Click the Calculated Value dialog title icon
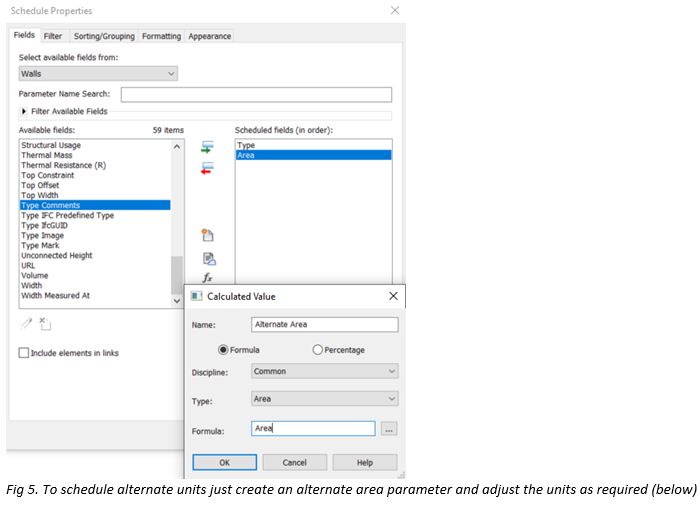Viewport: 700px width, 505px height. click(x=196, y=296)
